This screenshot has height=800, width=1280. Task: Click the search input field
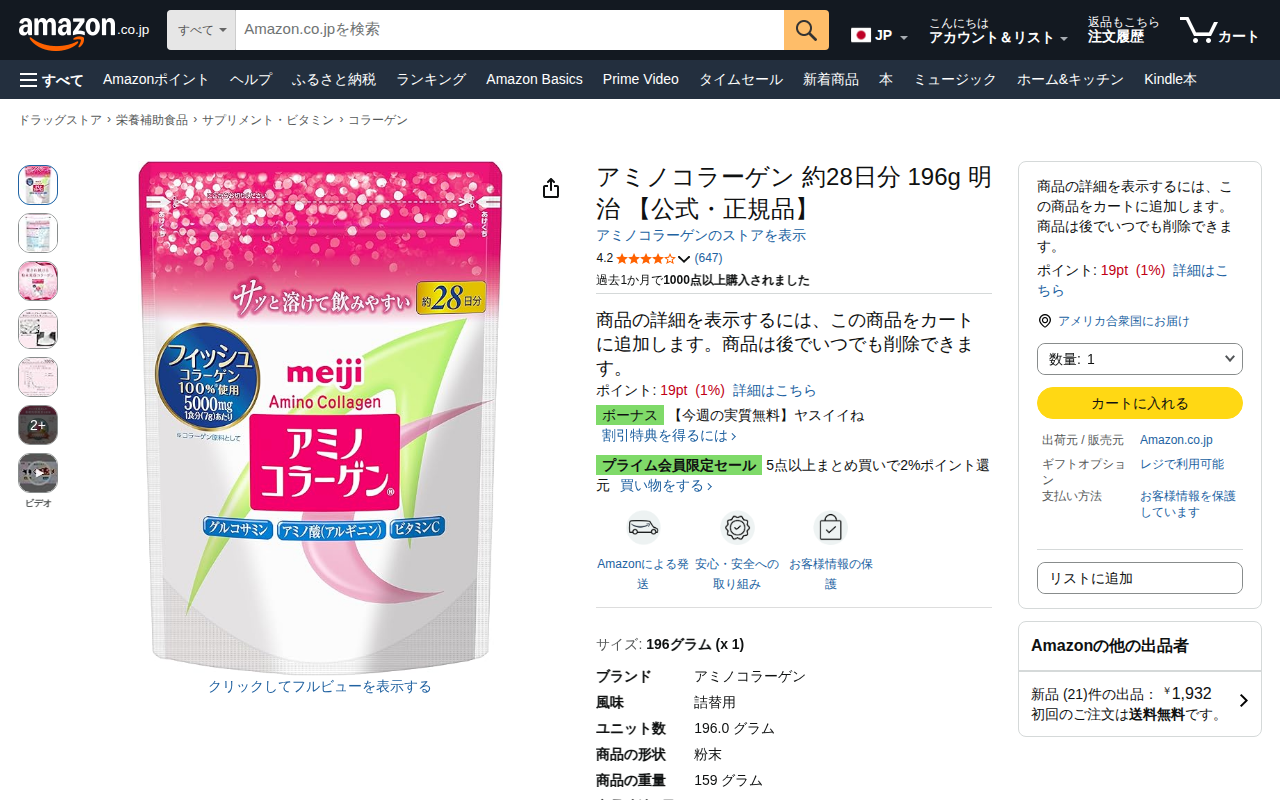point(509,30)
